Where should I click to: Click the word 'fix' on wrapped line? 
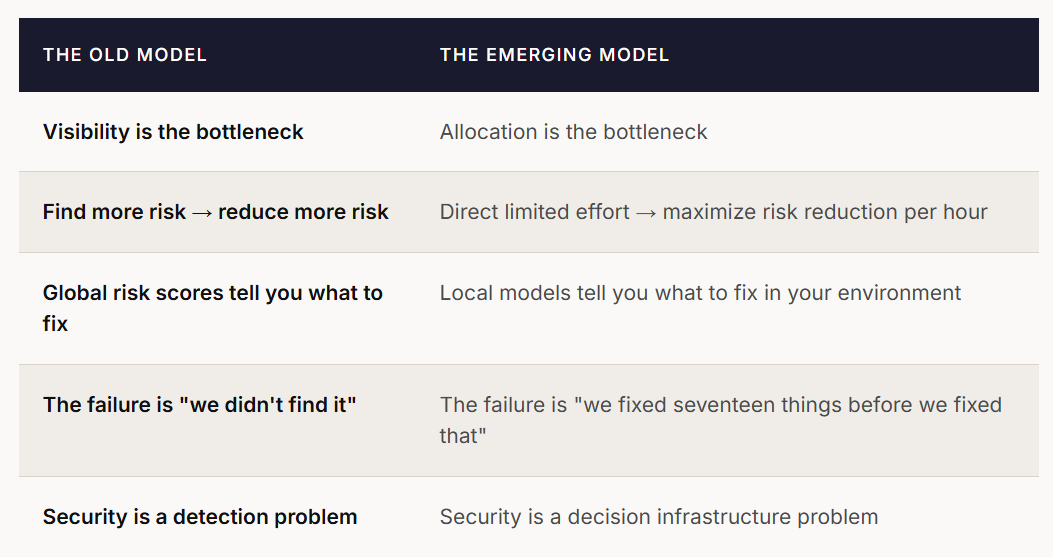click(x=55, y=324)
